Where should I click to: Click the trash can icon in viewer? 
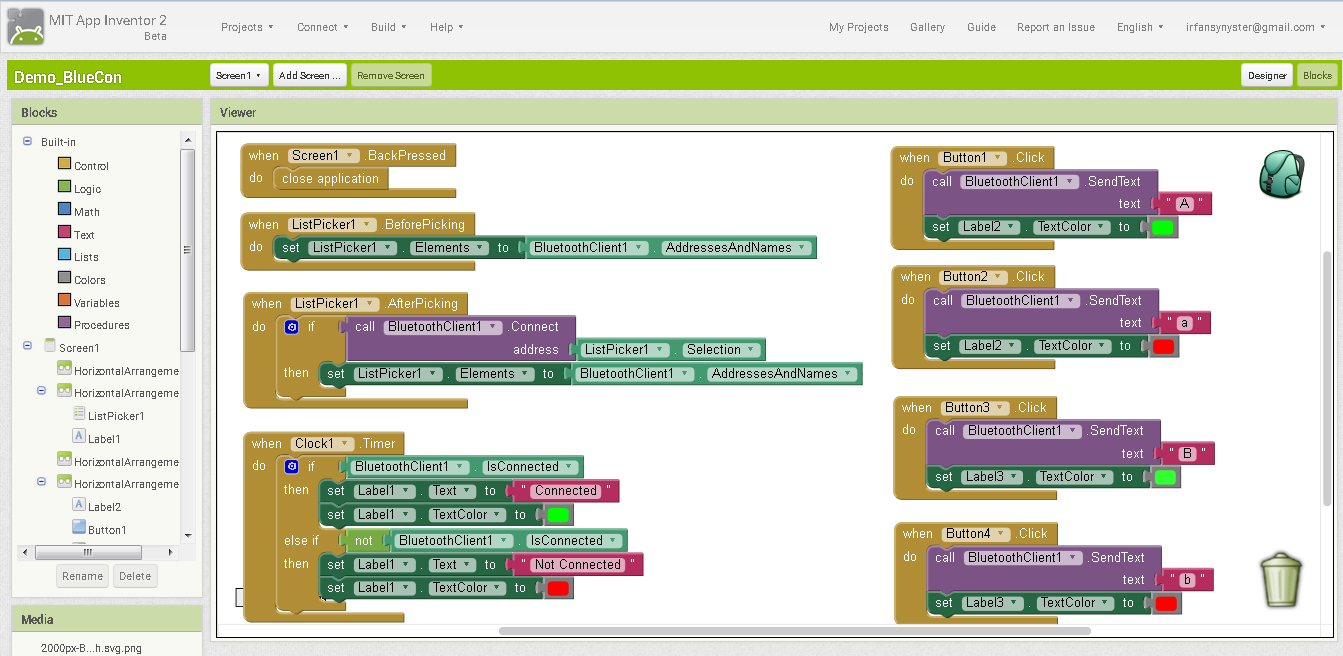coord(1280,581)
